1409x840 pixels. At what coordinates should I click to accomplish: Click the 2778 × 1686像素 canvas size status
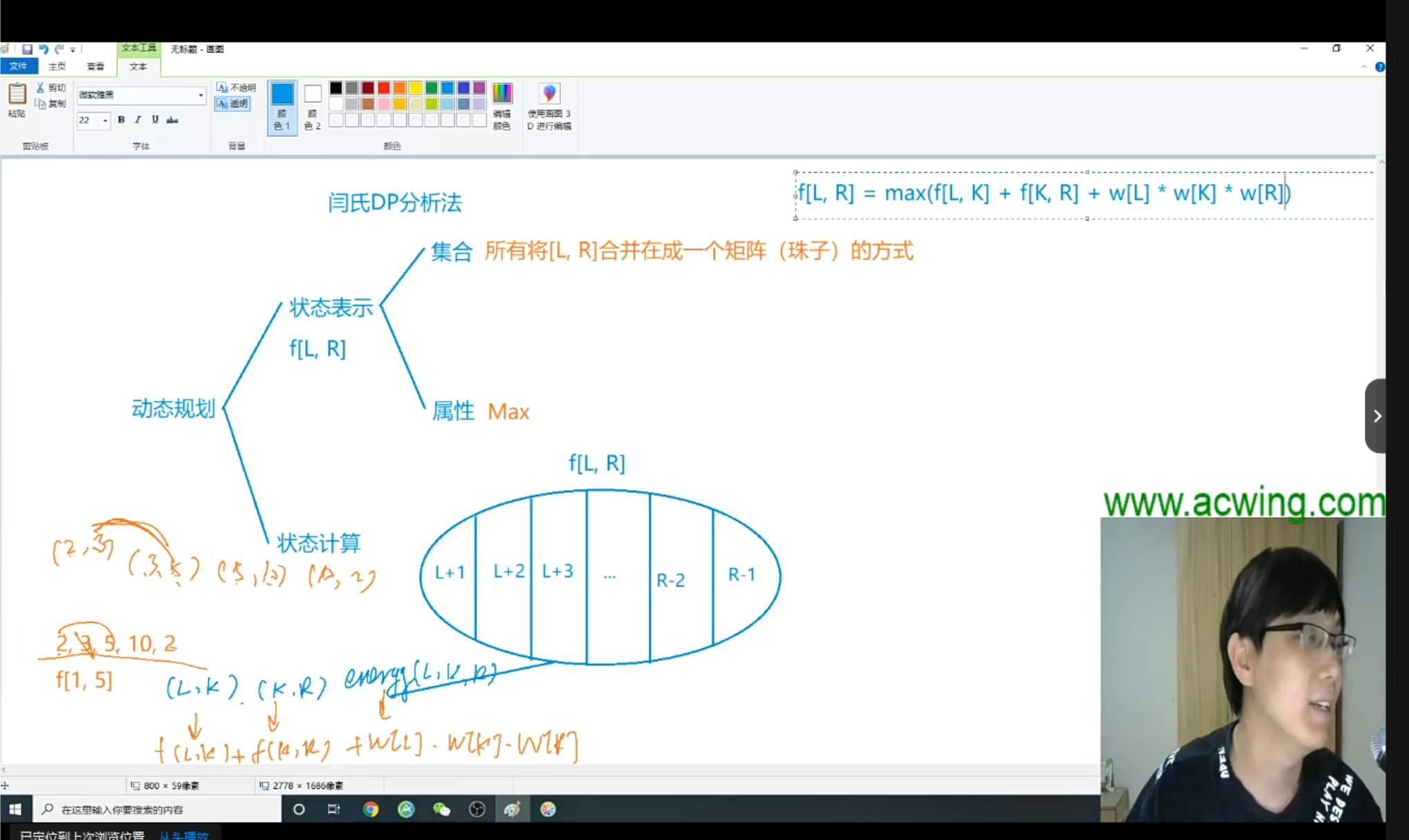[301, 785]
